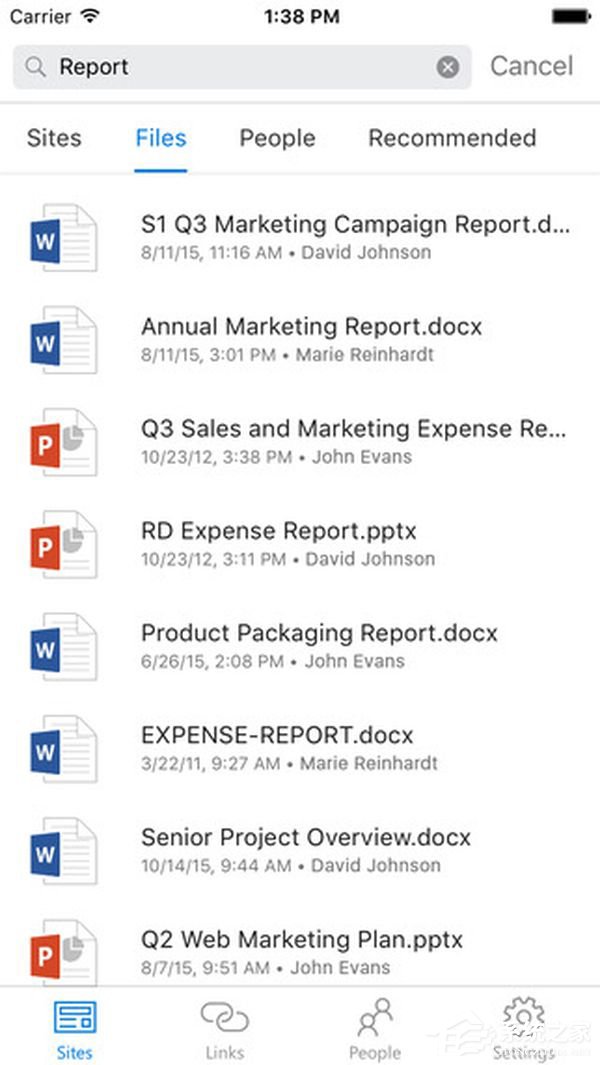The height and width of the screenshot is (1065, 600).
Task: Open the People bottom tab icon
Action: (375, 1017)
